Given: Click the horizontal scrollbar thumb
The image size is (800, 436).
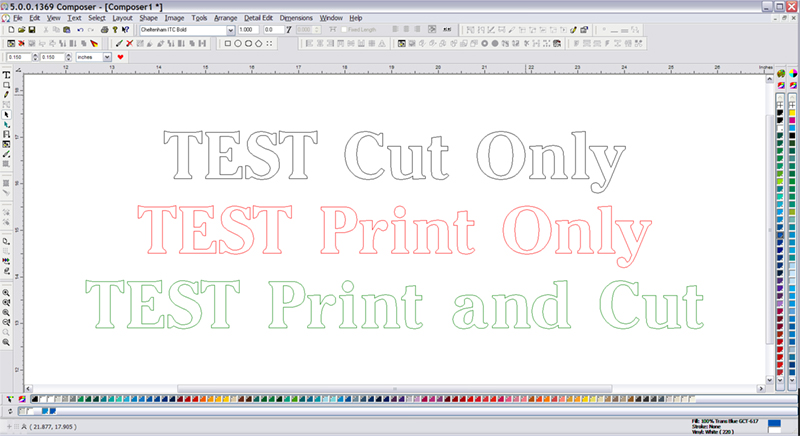Looking at the screenshot, I should [x=394, y=389].
